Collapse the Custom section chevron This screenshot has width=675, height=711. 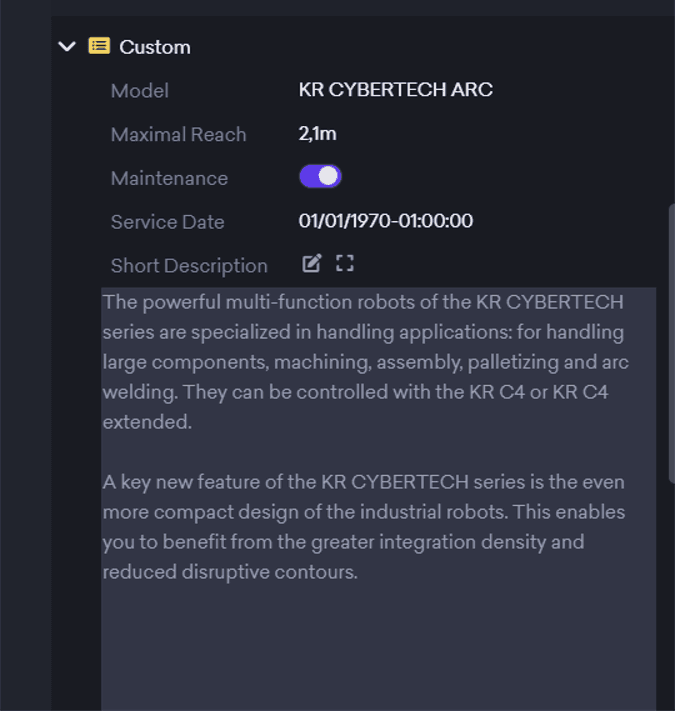[x=67, y=46]
